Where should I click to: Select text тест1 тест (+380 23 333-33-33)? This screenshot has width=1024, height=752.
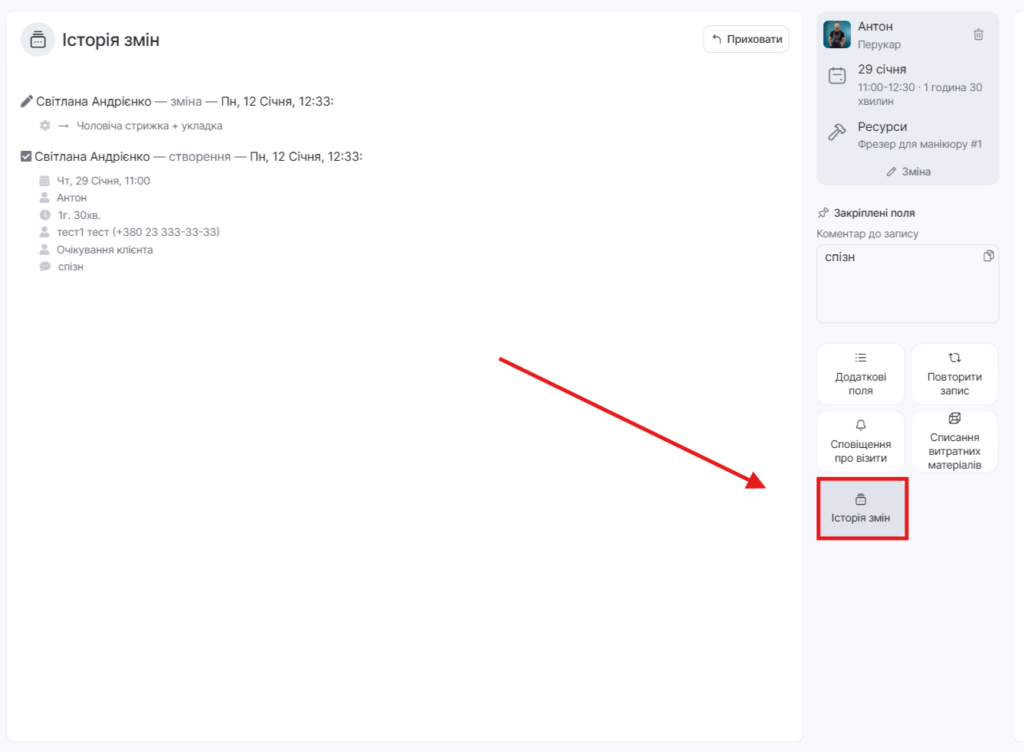click(138, 232)
